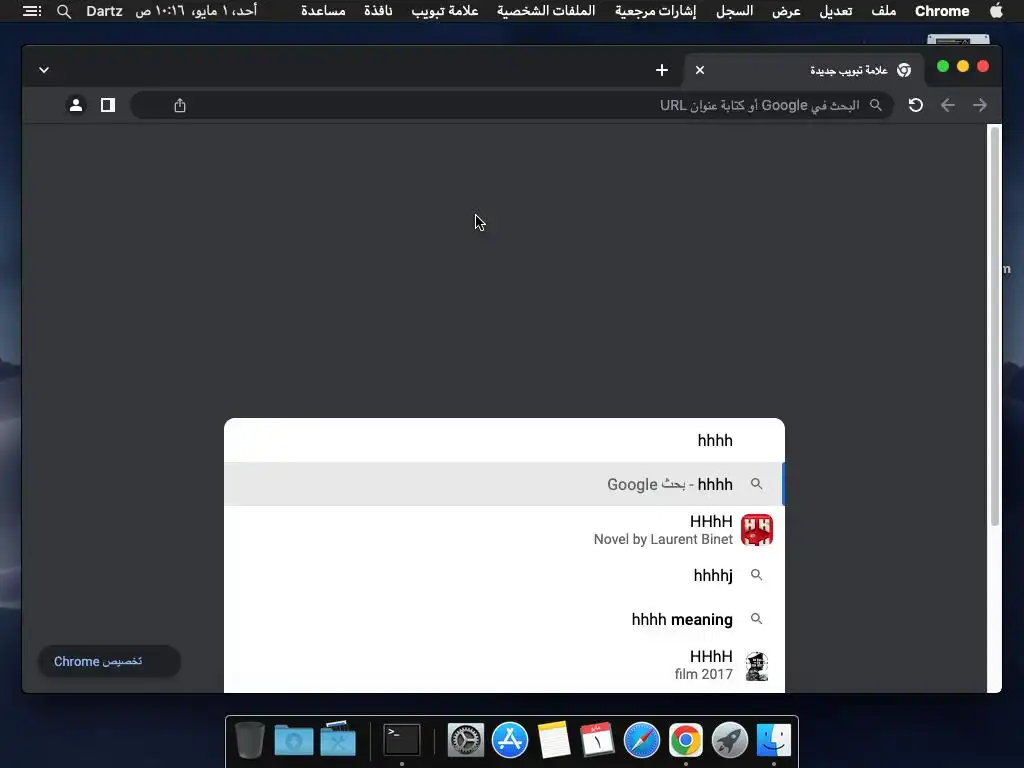Select HHhH Novel by Laurent Binet suggestion
Screen dimensions: 1024x768
[504, 530]
